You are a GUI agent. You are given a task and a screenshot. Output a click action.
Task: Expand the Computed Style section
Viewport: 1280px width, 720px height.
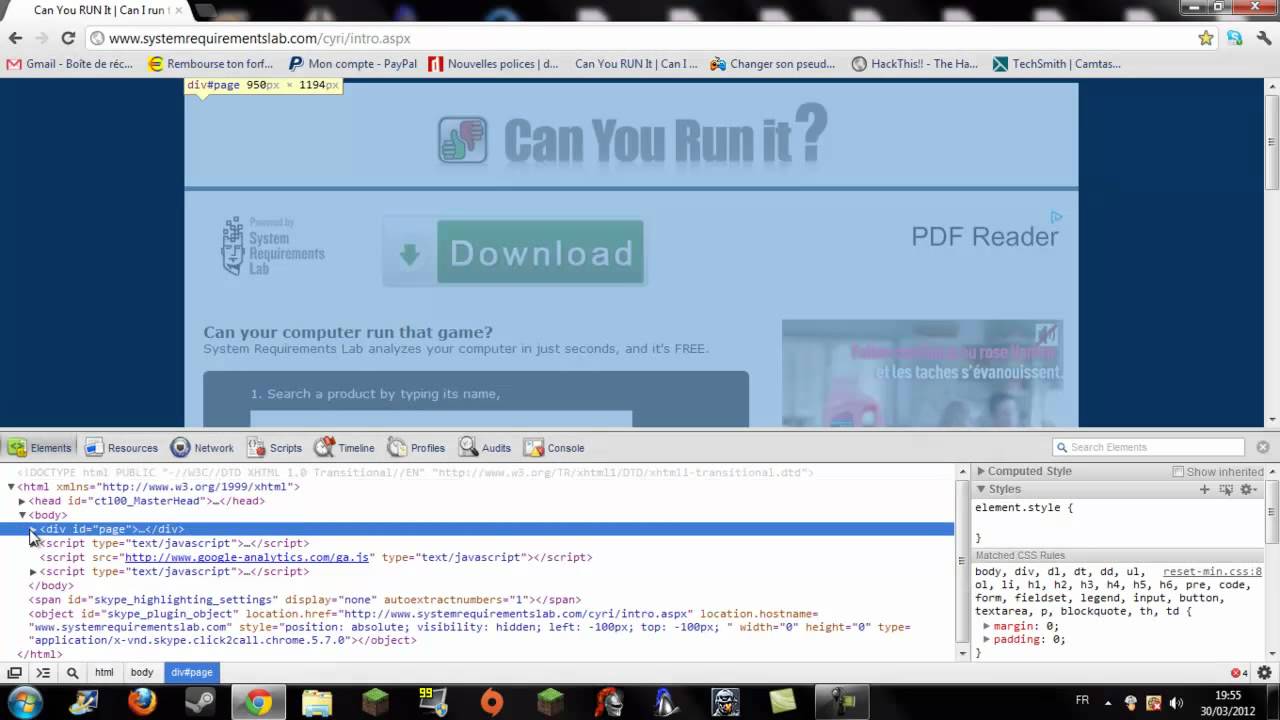tap(981, 471)
